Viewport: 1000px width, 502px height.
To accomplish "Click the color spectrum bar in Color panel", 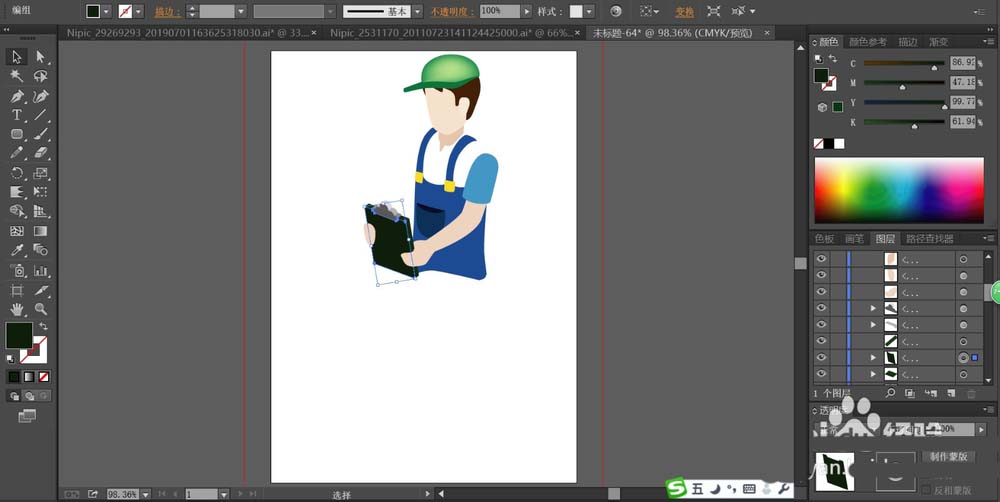I will [899, 189].
